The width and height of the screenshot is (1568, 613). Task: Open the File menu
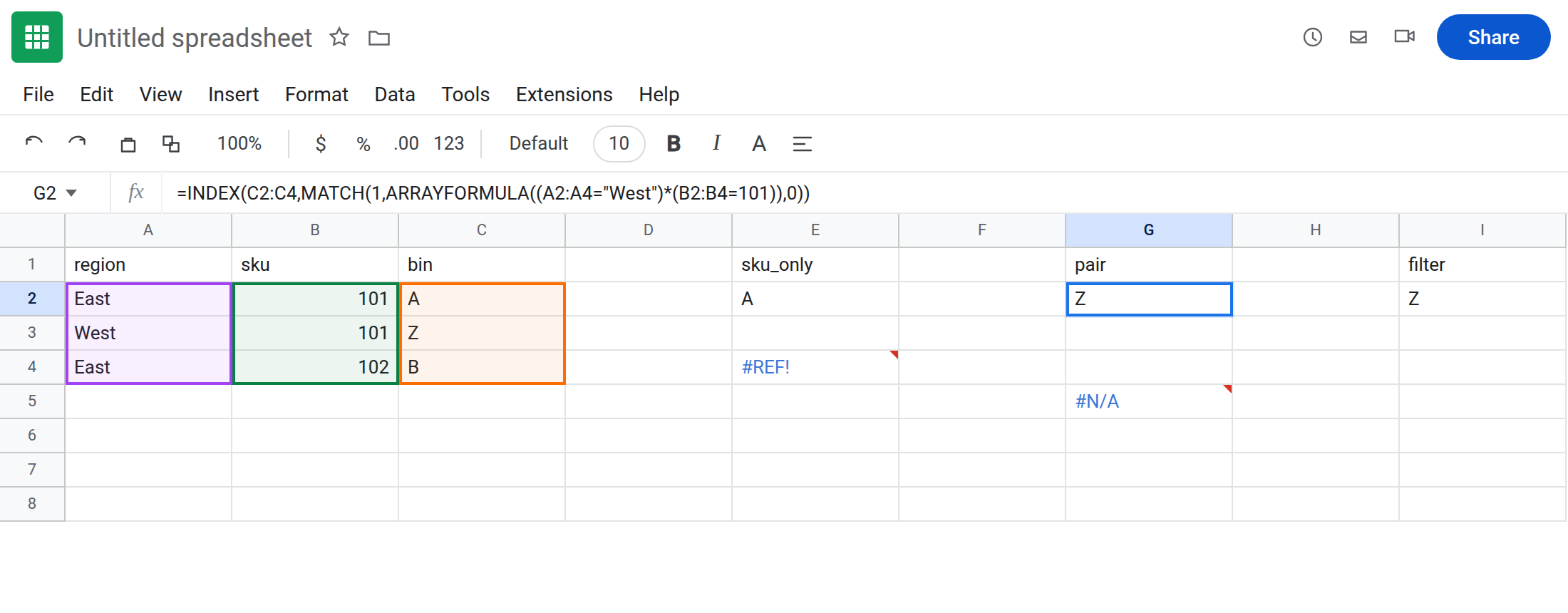click(38, 94)
